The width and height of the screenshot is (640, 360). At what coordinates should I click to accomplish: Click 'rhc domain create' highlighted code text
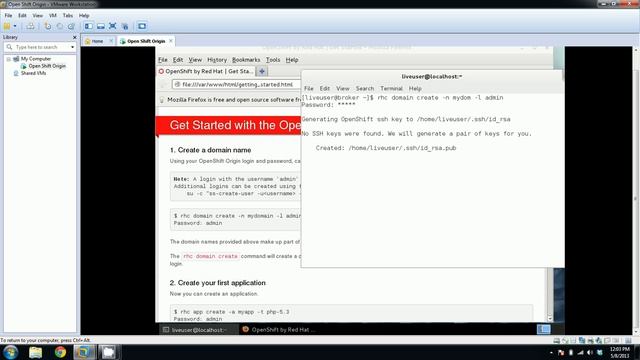pos(210,256)
